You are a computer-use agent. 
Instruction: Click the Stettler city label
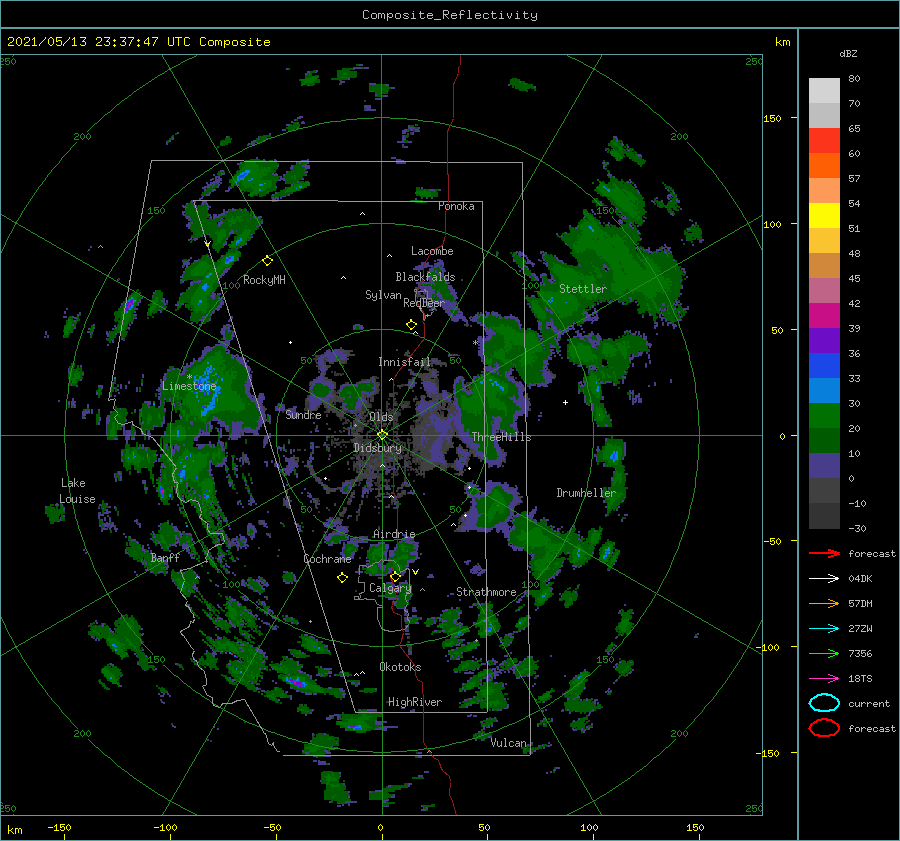[x=583, y=289]
